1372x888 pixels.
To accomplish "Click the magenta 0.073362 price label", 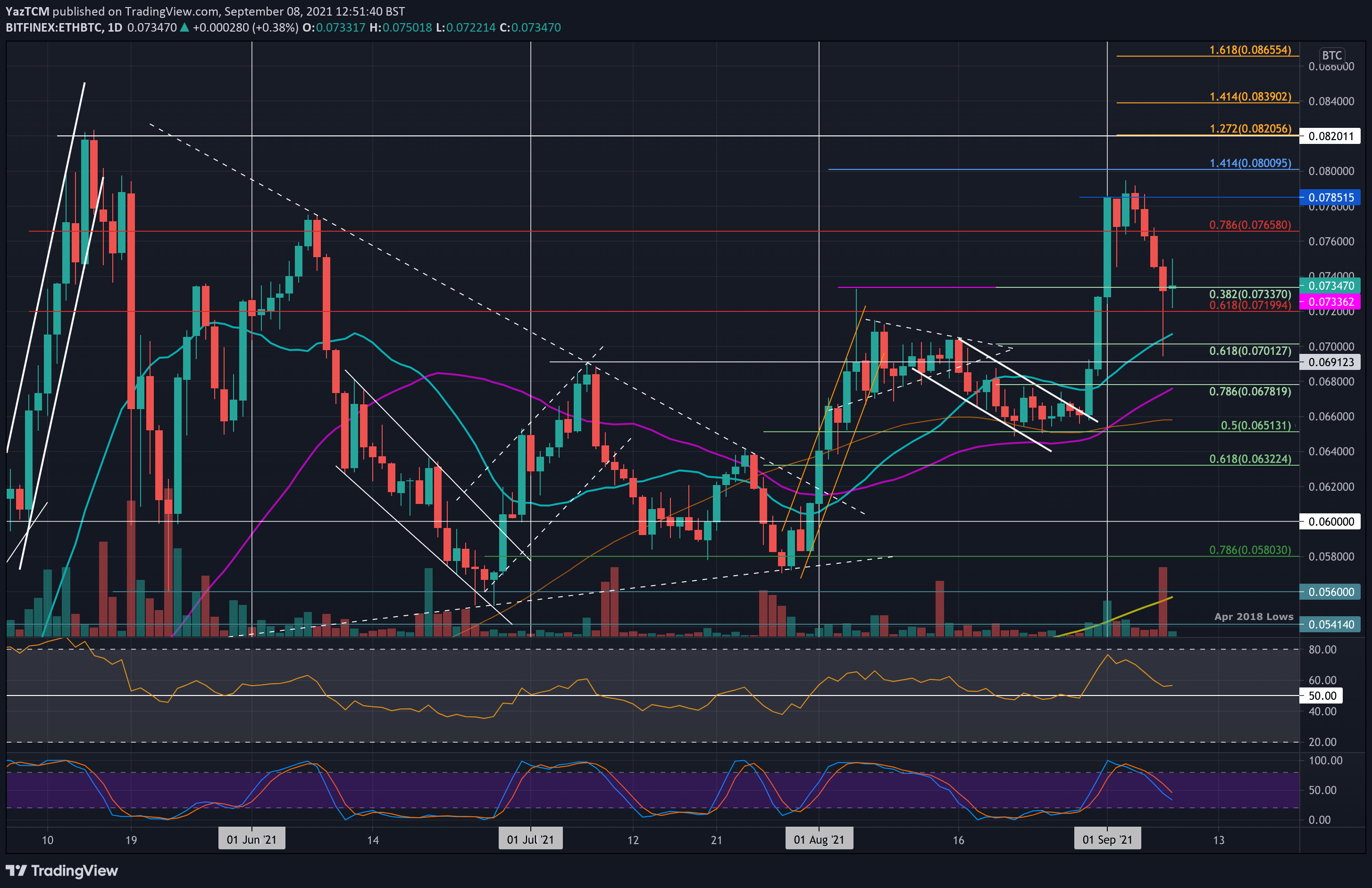I will tap(1330, 302).
